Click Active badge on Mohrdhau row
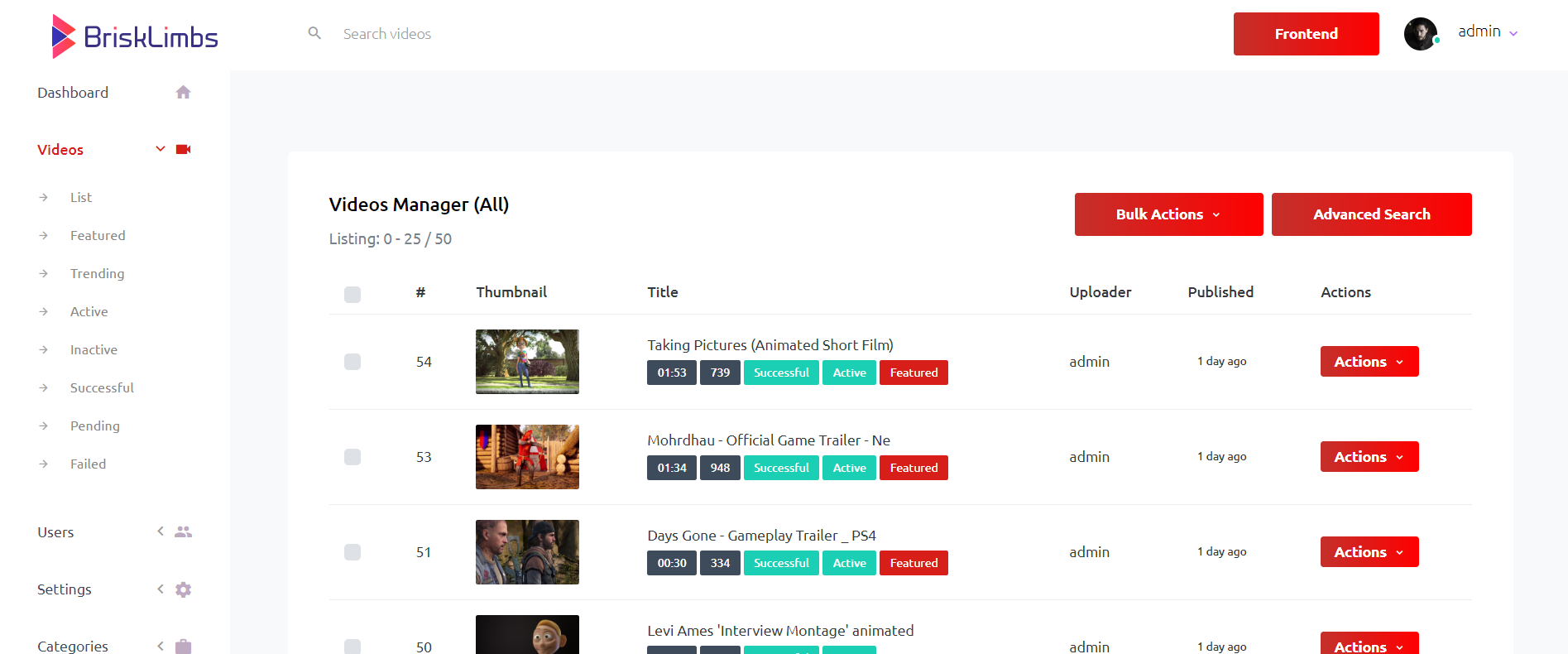1568x654 pixels. tap(849, 468)
